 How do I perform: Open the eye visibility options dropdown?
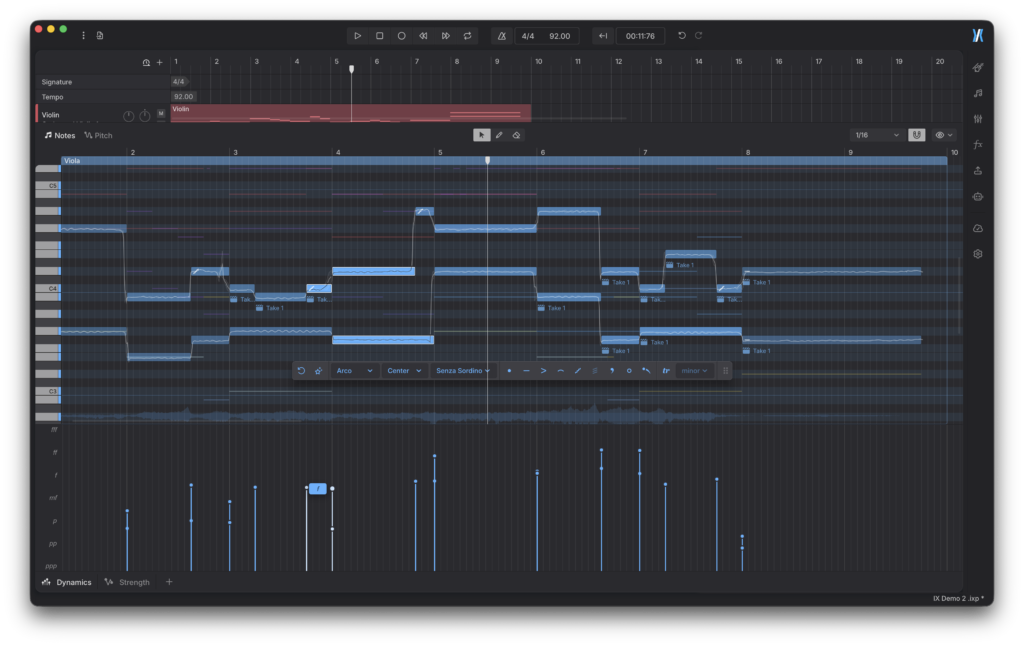[944, 135]
